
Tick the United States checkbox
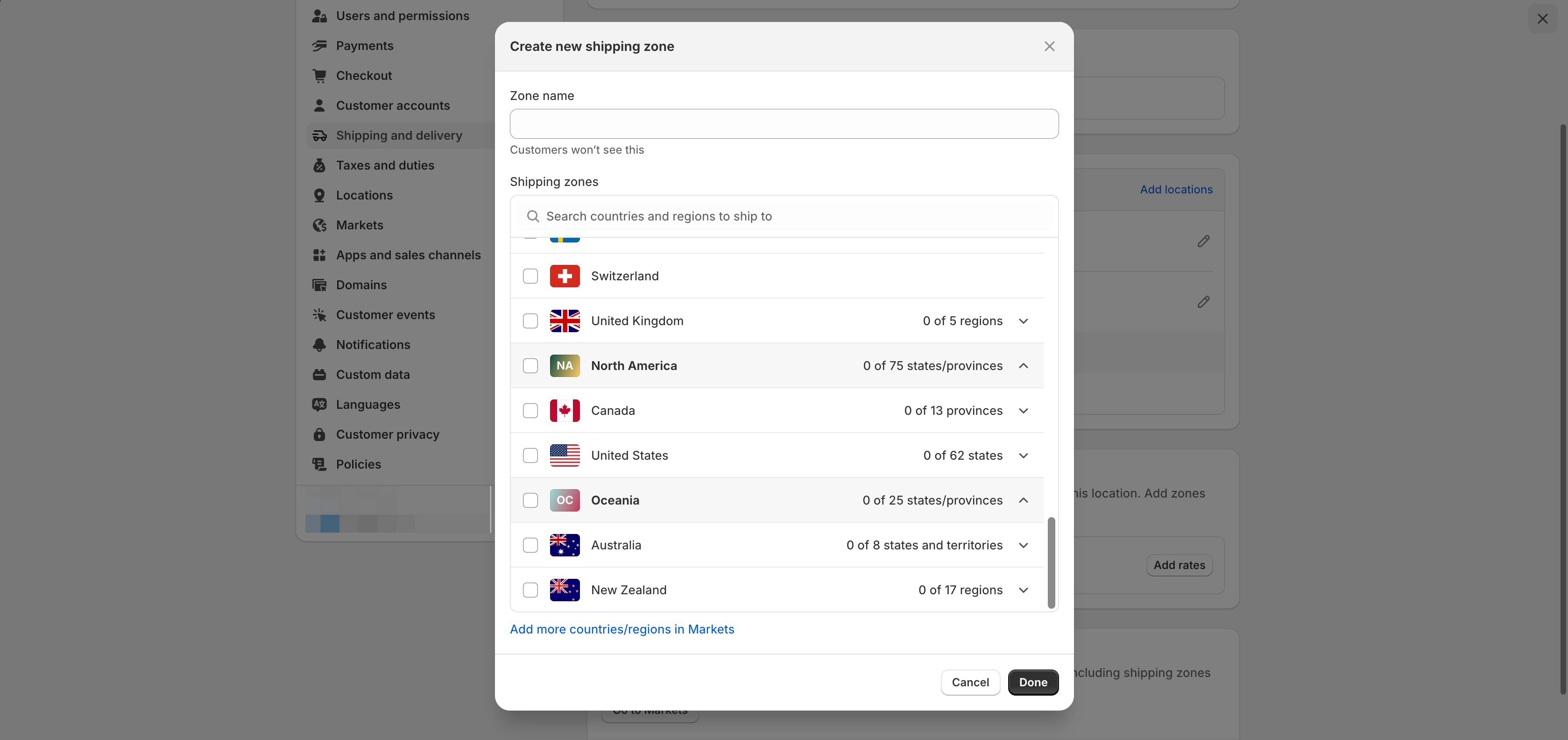tap(530, 455)
